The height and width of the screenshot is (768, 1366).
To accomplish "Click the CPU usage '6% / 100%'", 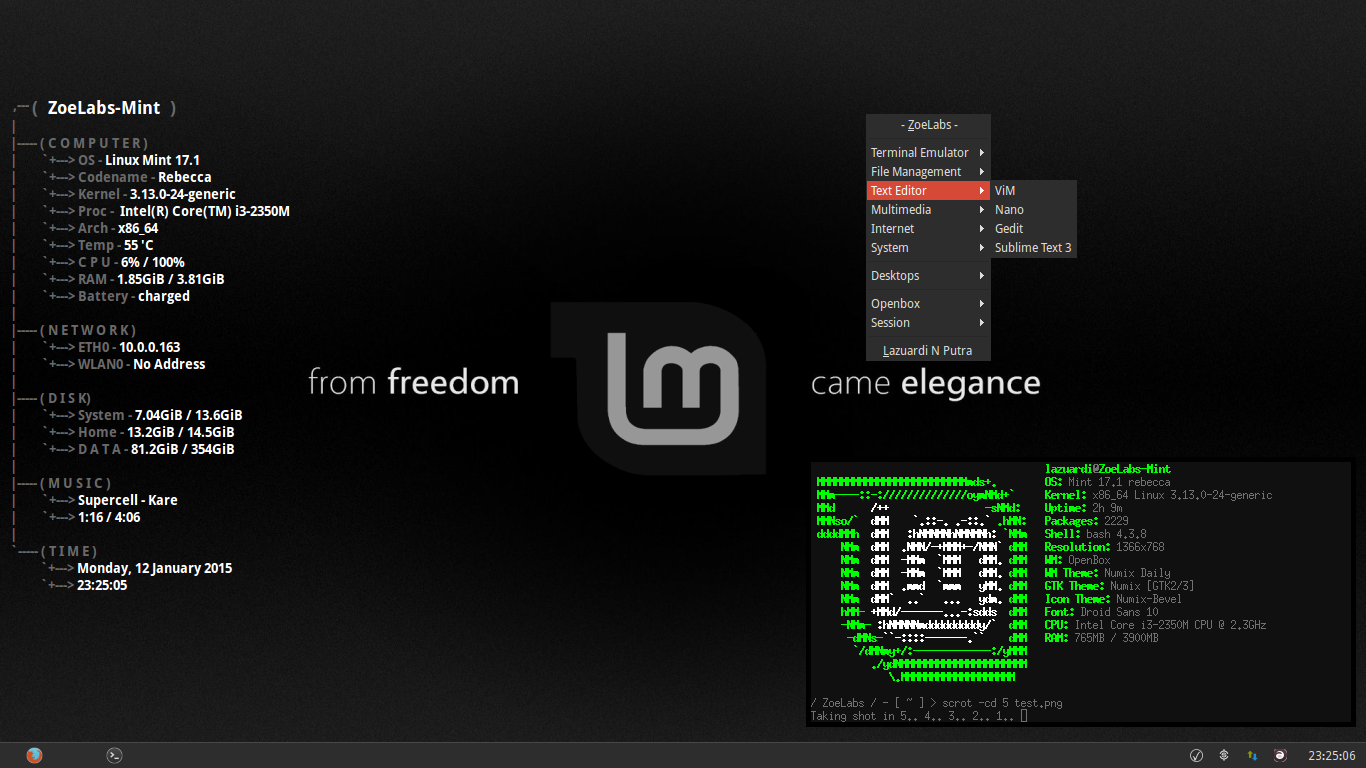I will tap(153, 262).
